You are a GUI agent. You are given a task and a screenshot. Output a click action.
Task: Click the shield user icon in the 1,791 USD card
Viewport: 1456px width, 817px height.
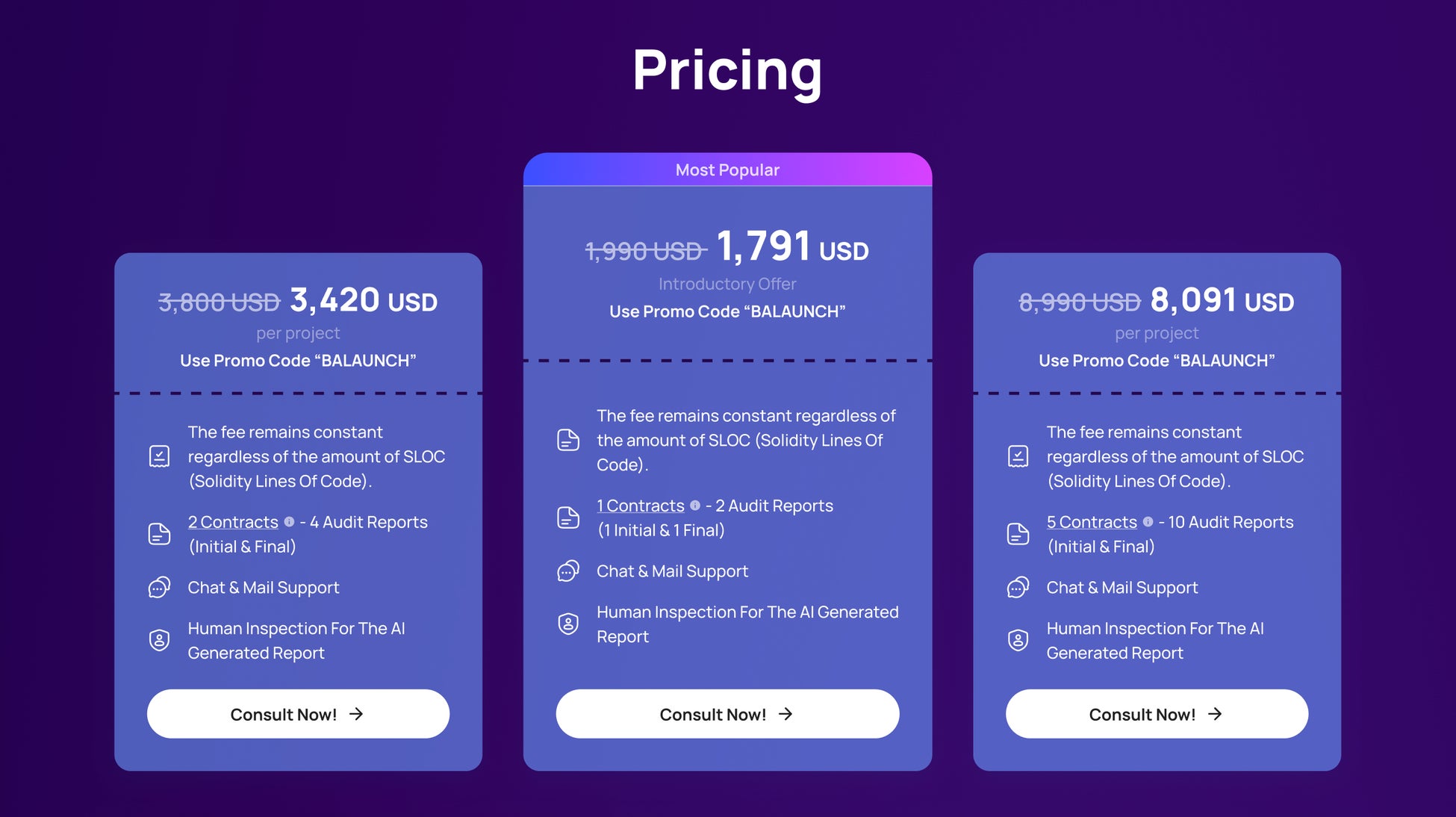(568, 624)
